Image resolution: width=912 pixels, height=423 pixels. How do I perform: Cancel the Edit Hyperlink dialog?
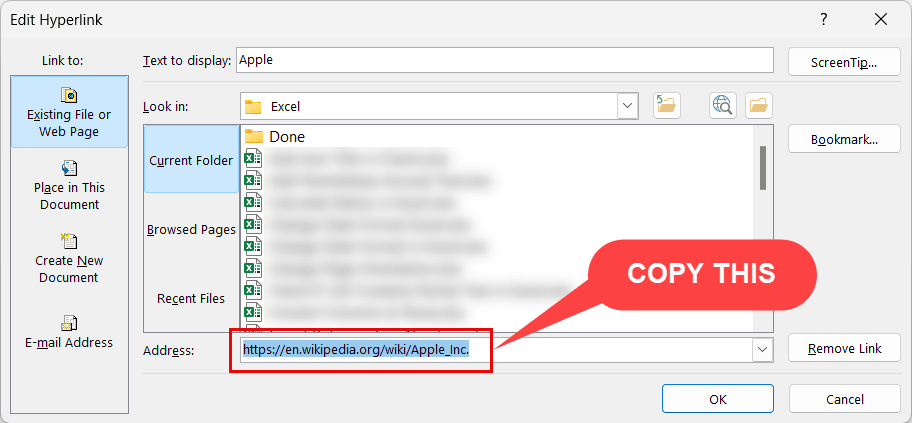[845, 399]
